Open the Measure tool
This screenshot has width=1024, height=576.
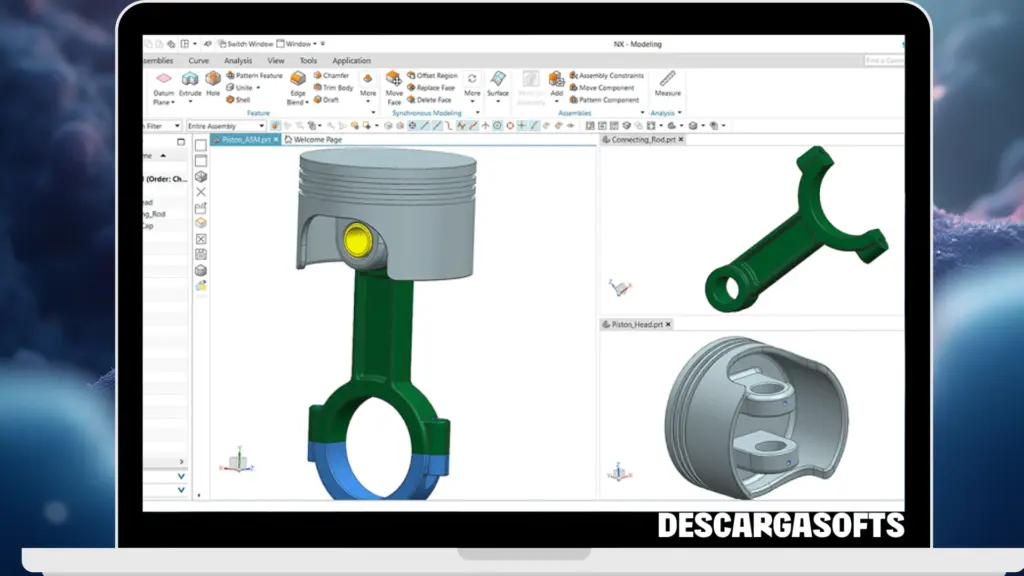tap(667, 87)
